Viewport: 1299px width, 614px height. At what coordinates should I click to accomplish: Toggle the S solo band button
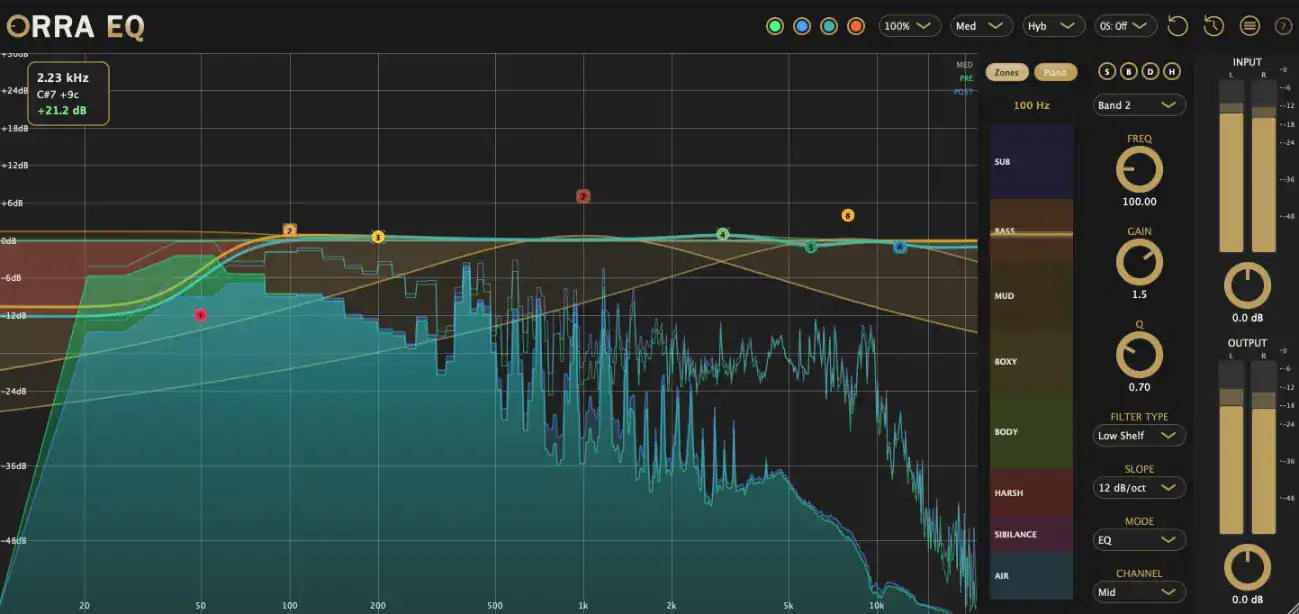click(x=1106, y=71)
